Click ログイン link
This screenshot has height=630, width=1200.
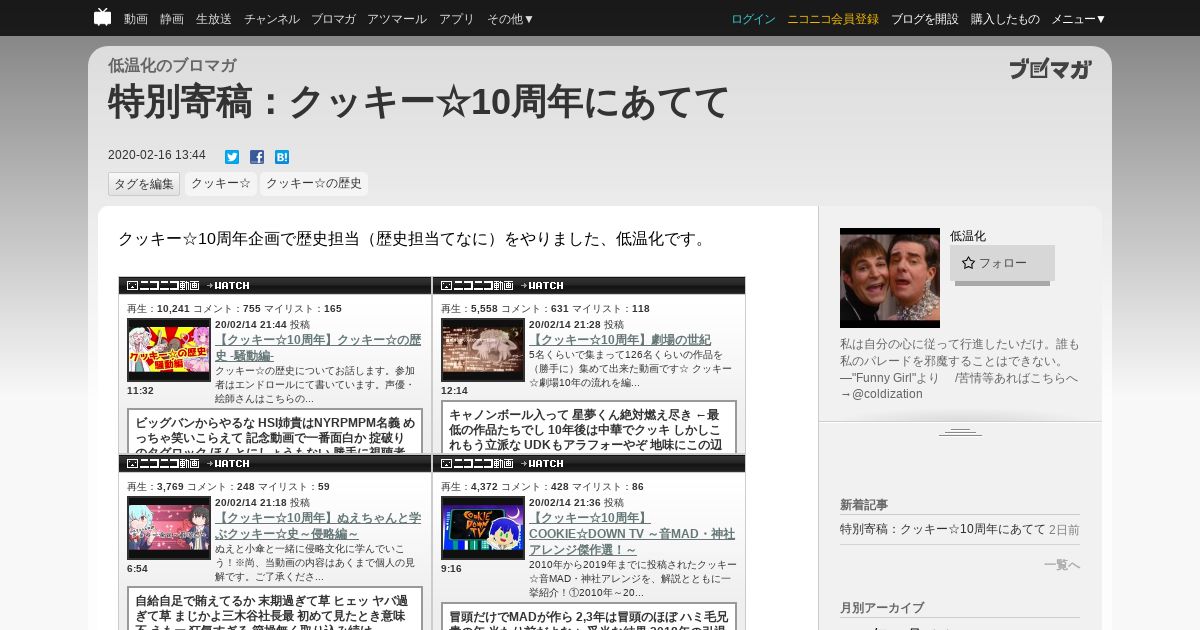(753, 19)
